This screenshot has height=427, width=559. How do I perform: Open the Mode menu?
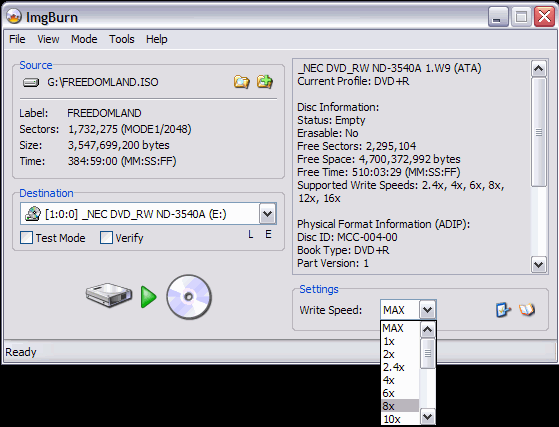coord(84,39)
